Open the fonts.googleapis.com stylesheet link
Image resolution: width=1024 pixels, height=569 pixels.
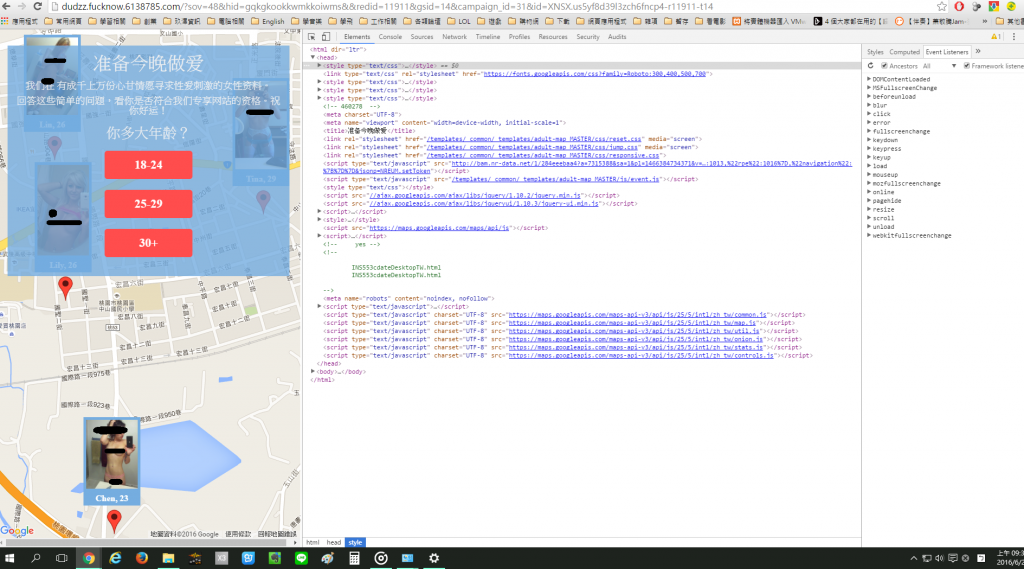click(x=594, y=74)
